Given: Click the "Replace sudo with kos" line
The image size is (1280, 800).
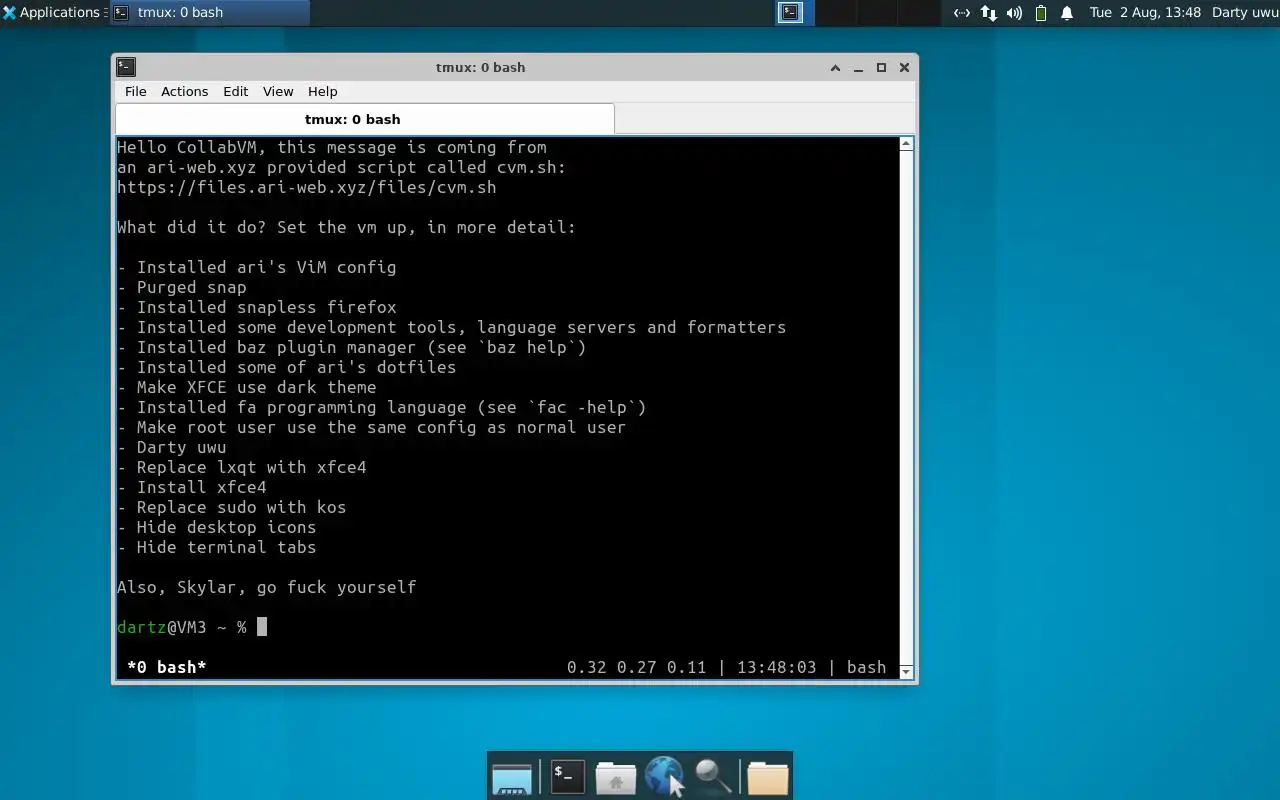Looking at the screenshot, I should (231, 507).
